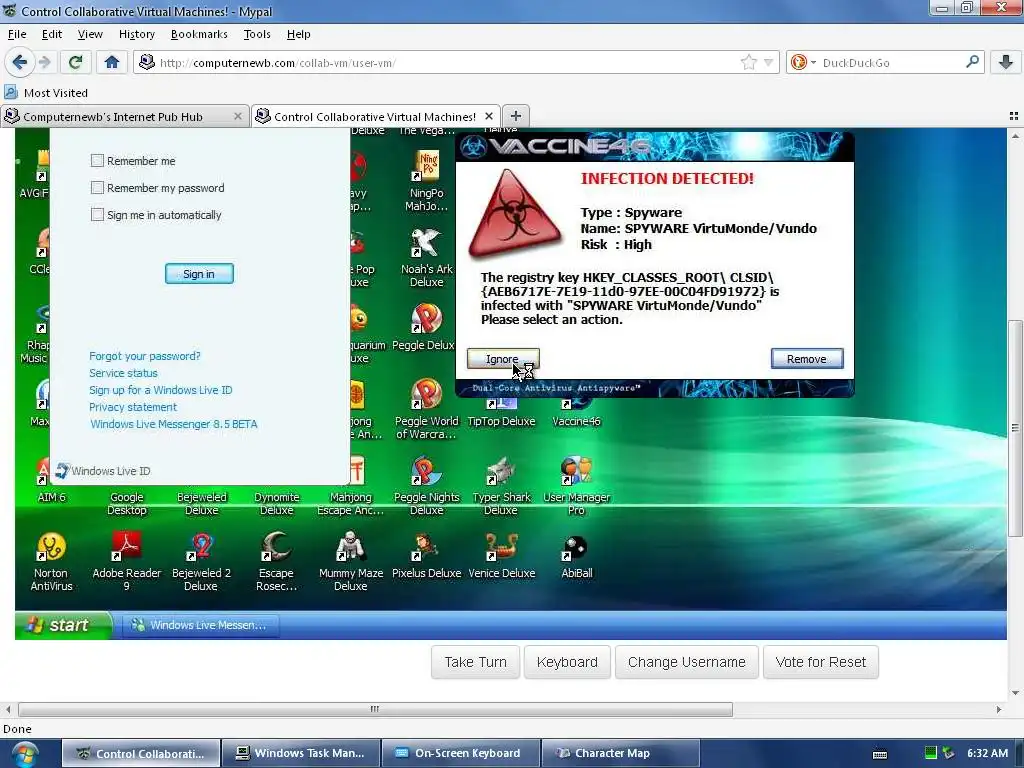Click Ignore in the Vaccine46 alert
Image resolution: width=1024 pixels, height=768 pixels.
tap(503, 359)
